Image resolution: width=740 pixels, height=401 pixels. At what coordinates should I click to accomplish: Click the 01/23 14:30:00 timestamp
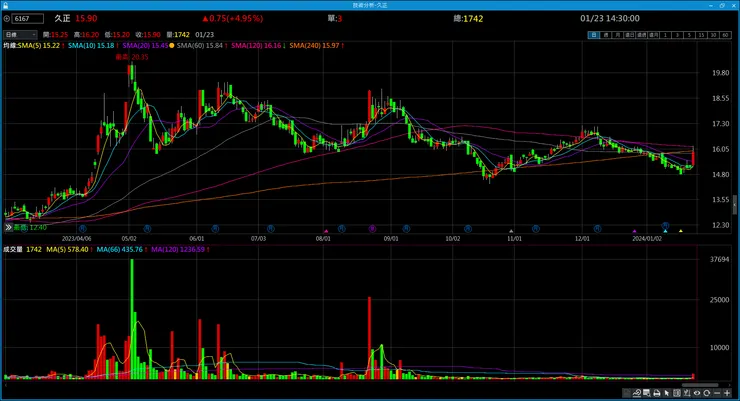click(x=610, y=18)
